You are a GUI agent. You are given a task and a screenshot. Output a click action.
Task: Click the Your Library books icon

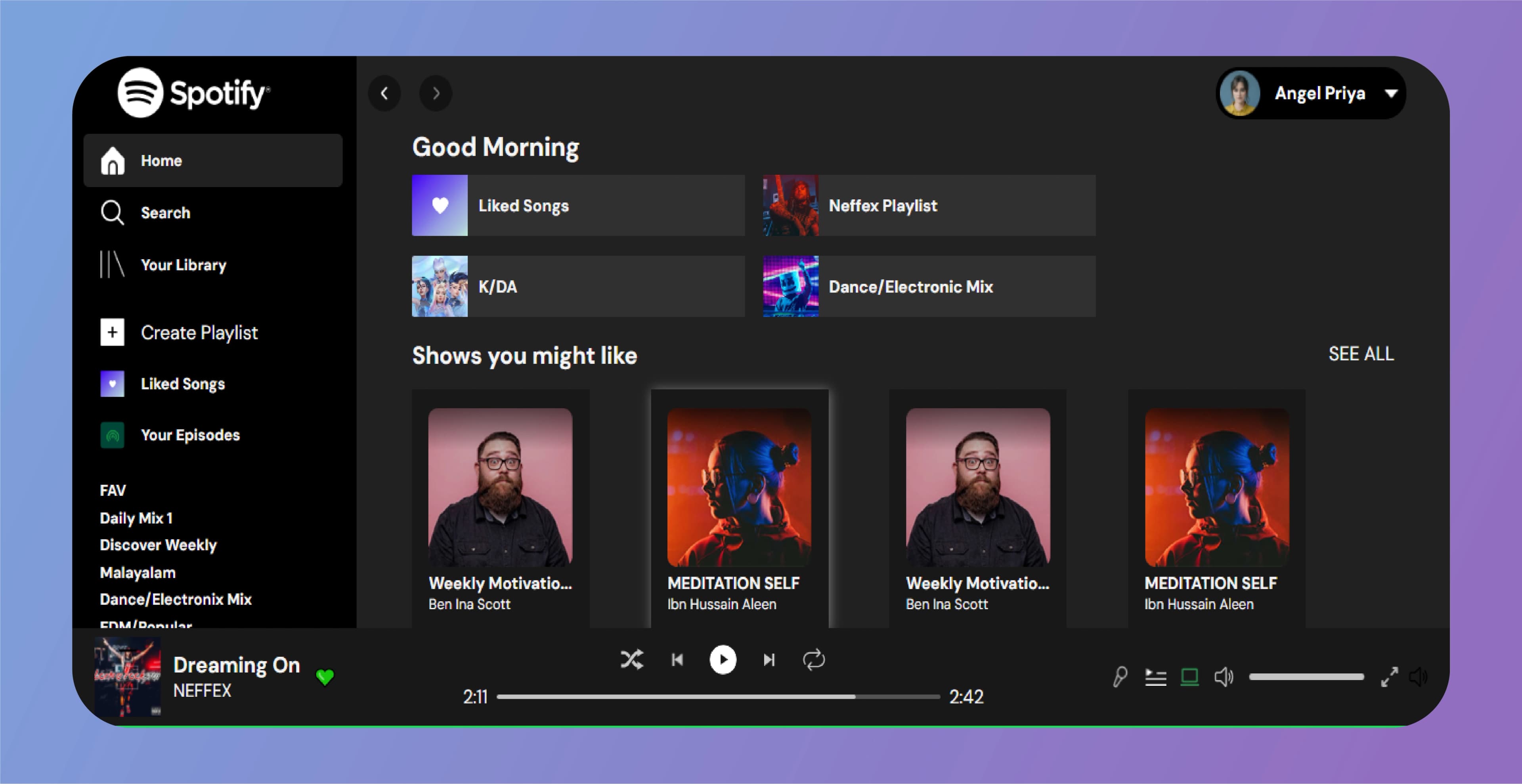click(x=112, y=264)
